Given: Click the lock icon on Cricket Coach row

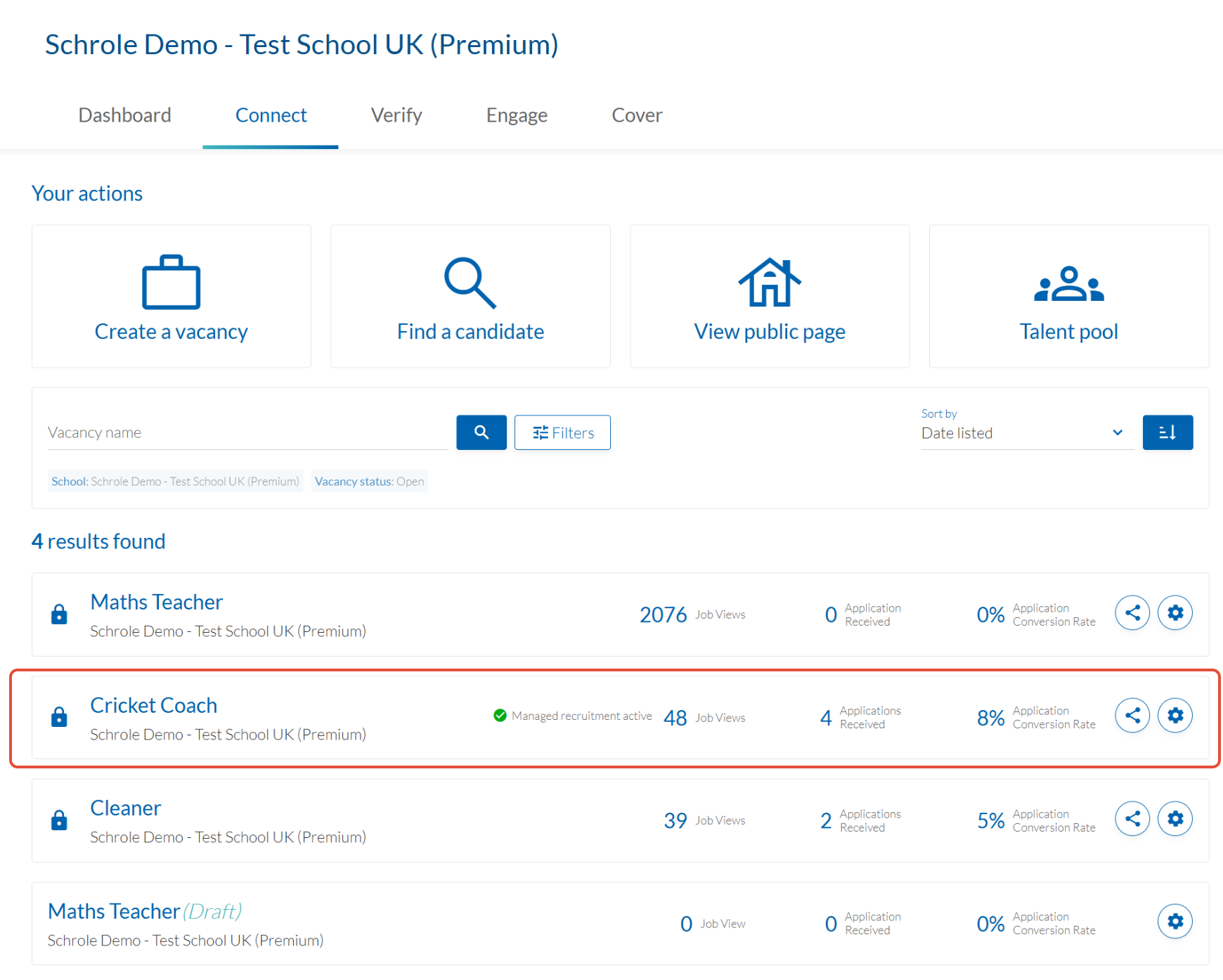Looking at the screenshot, I should point(59,717).
